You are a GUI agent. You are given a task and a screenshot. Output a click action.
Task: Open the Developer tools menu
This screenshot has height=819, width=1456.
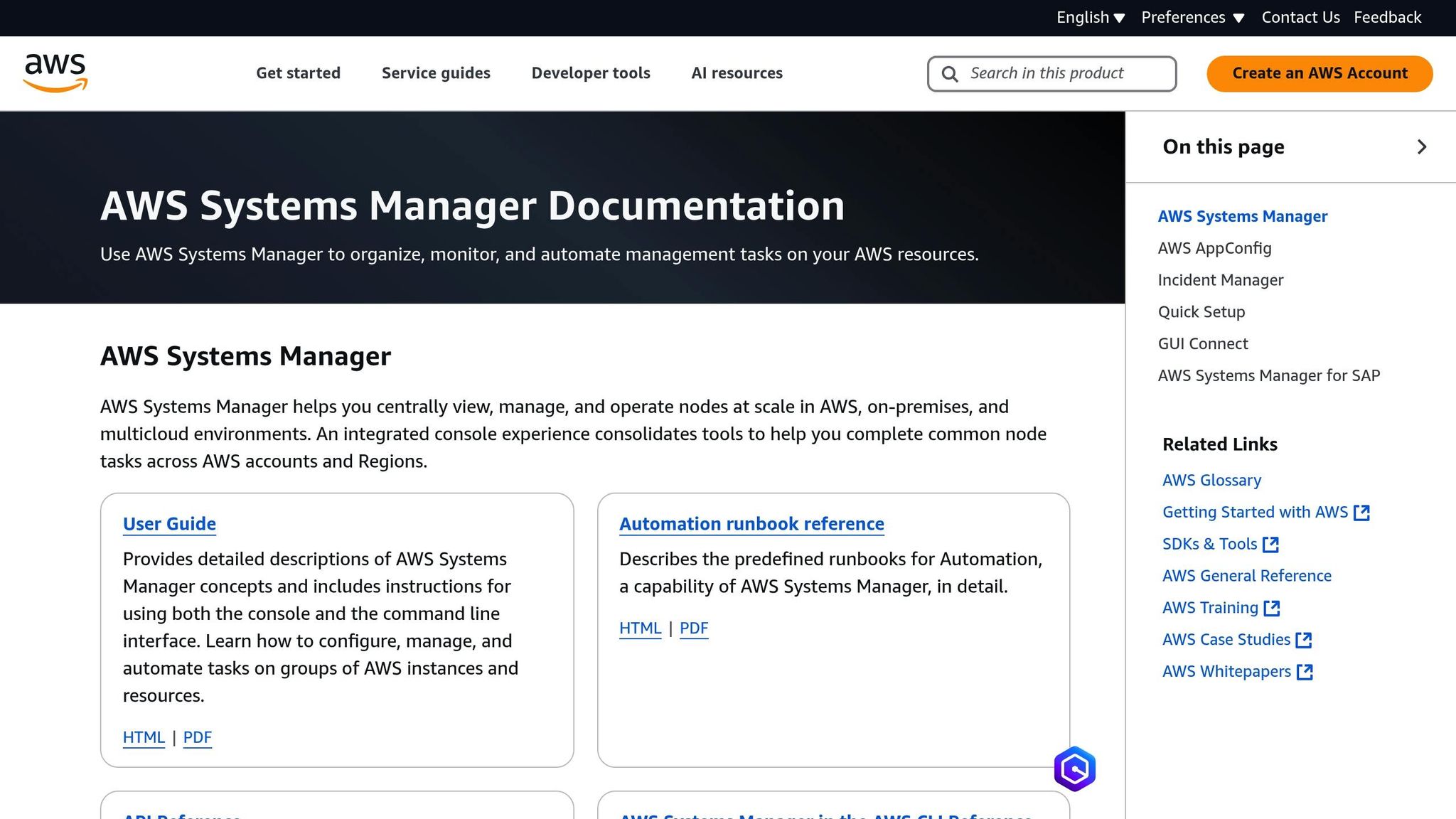[x=591, y=73]
